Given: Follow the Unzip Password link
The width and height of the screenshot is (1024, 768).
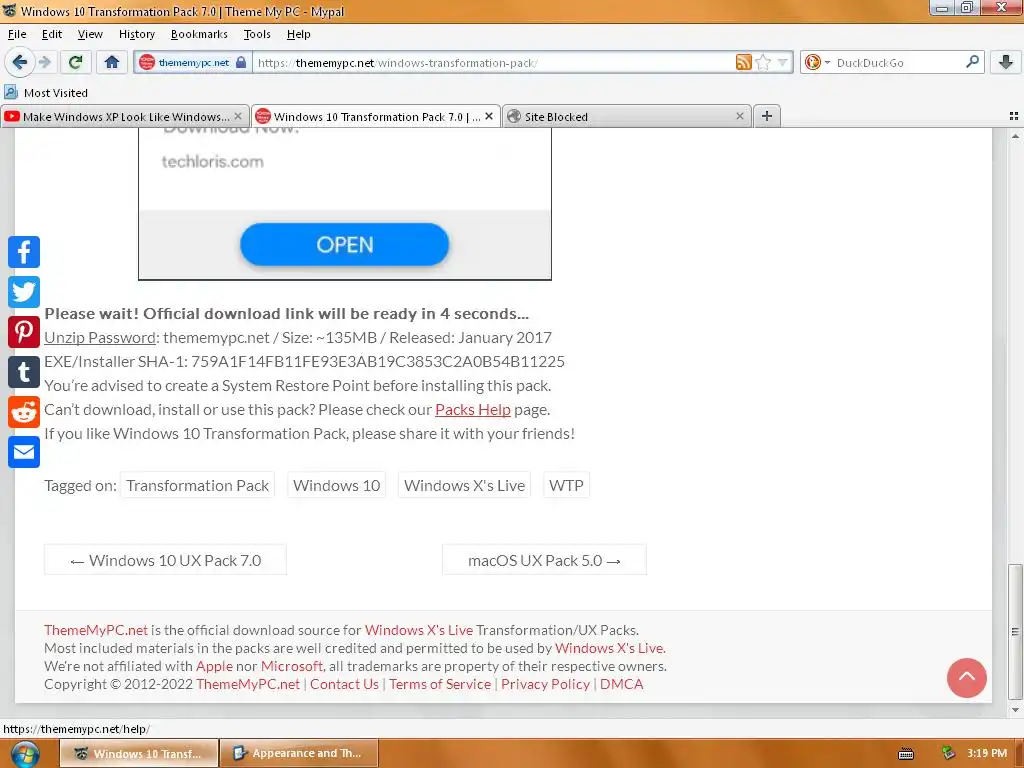Looking at the screenshot, I should point(100,338).
